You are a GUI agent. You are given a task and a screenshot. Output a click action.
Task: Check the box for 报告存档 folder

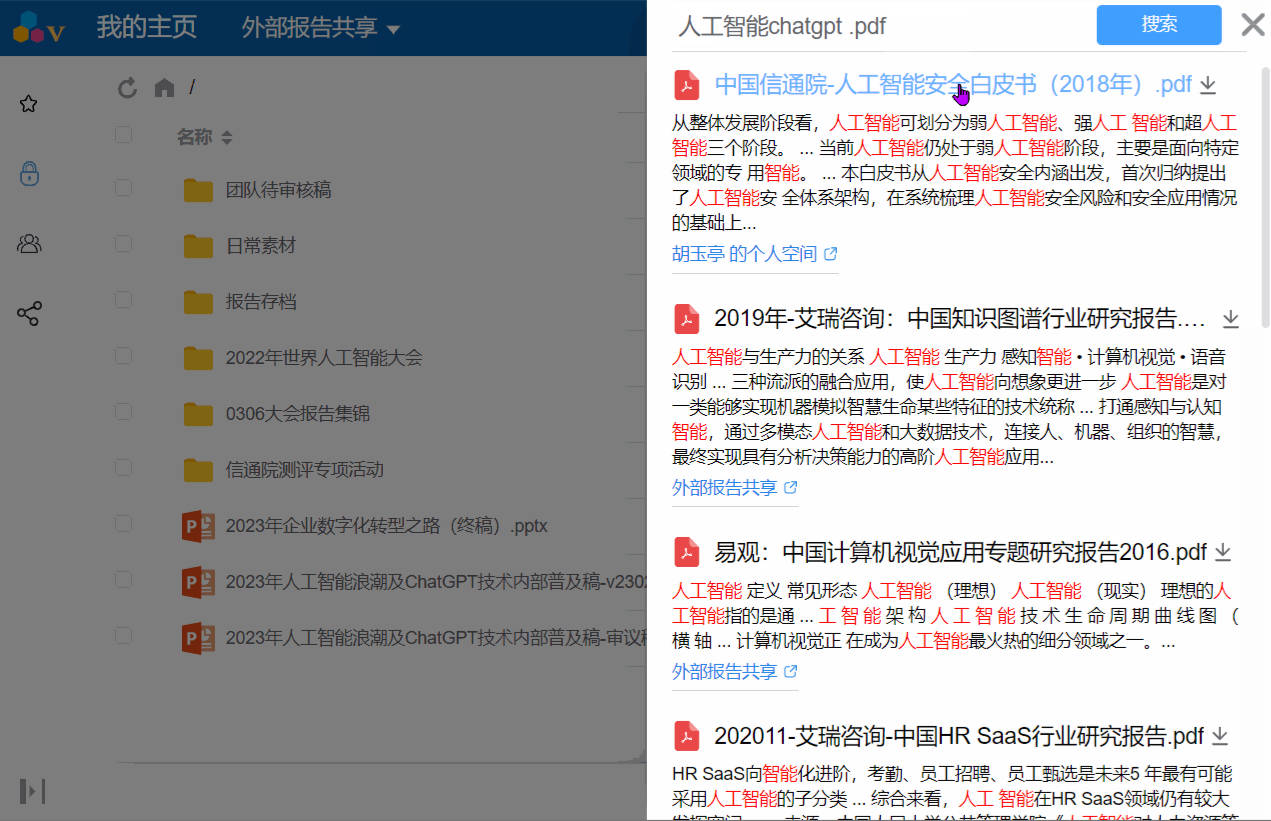(123, 300)
